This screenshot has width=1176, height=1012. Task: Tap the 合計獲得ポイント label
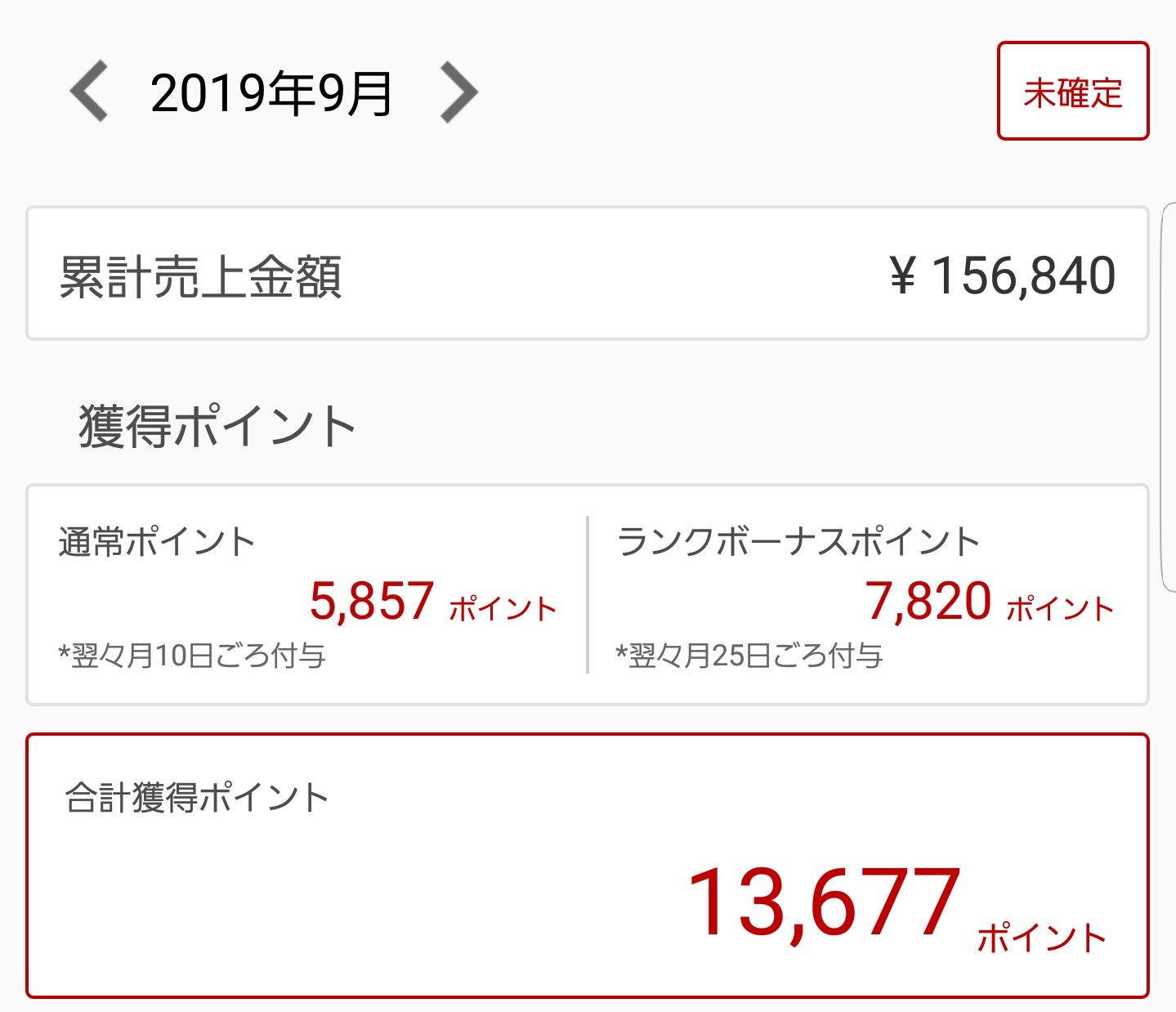[x=197, y=798]
